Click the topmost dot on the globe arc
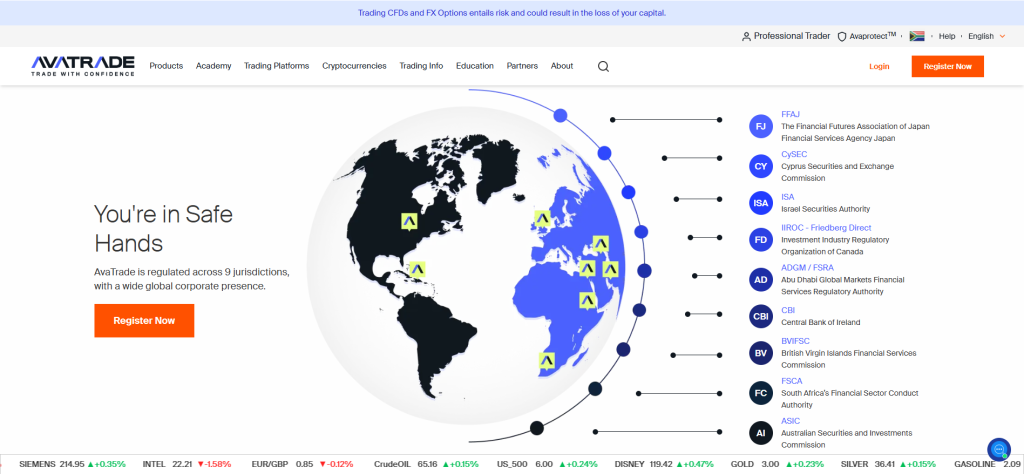The height and width of the screenshot is (474, 1024). [x=560, y=116]
